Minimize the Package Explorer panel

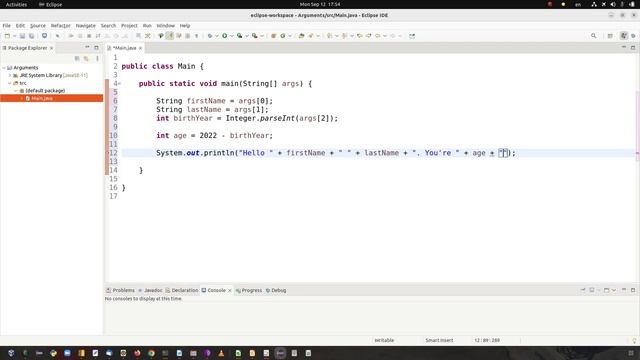click(x=87, y=48)
